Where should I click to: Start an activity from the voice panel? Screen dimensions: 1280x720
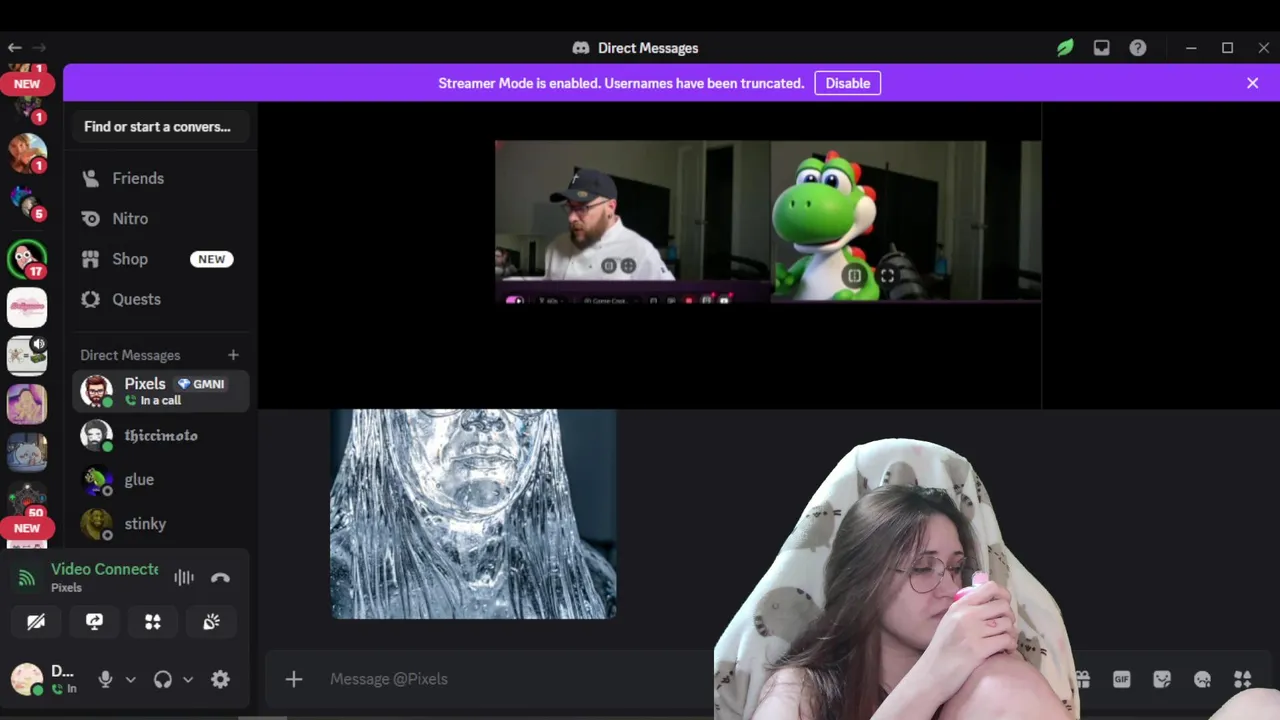[153, 622]
